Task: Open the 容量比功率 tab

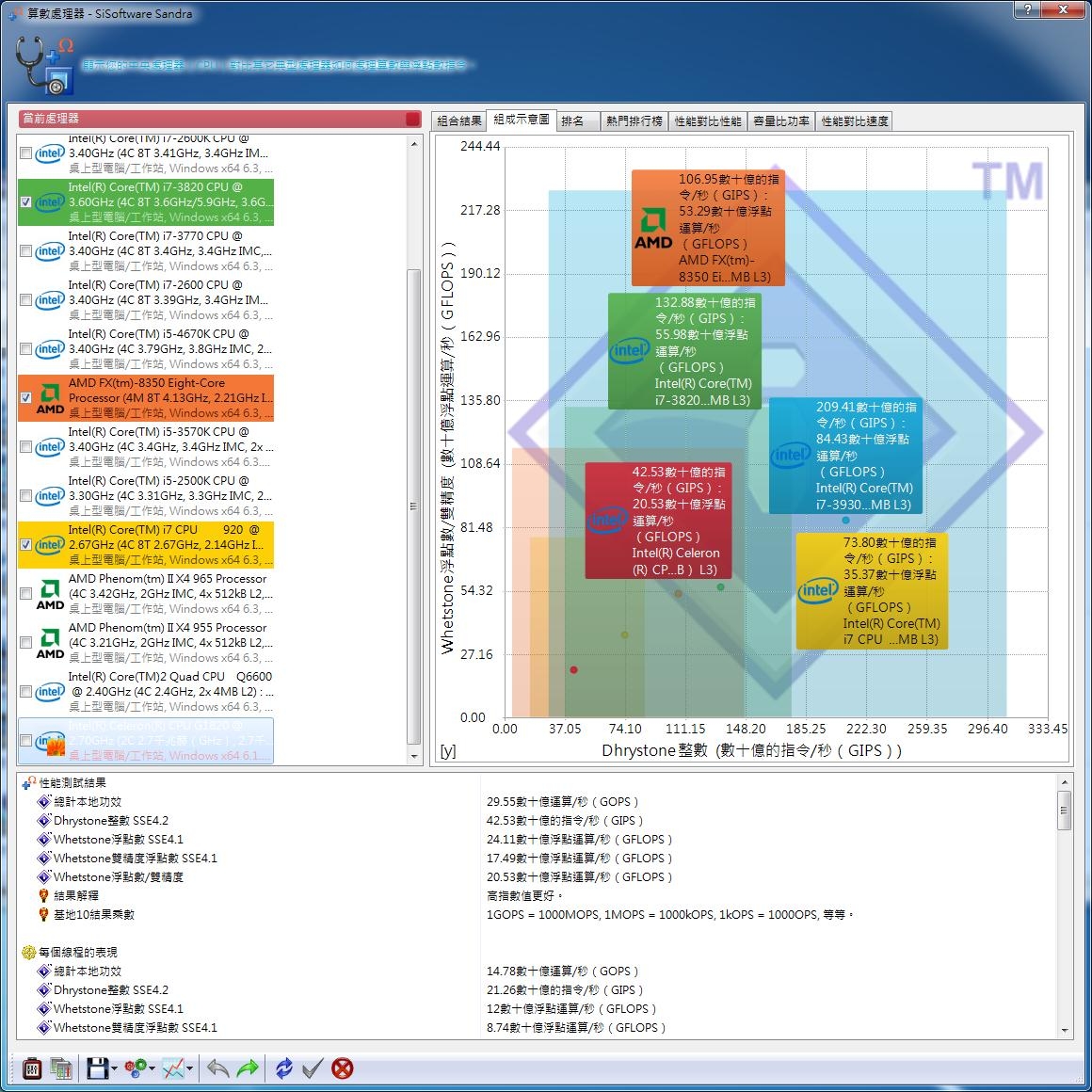Action: coord(781,121)
